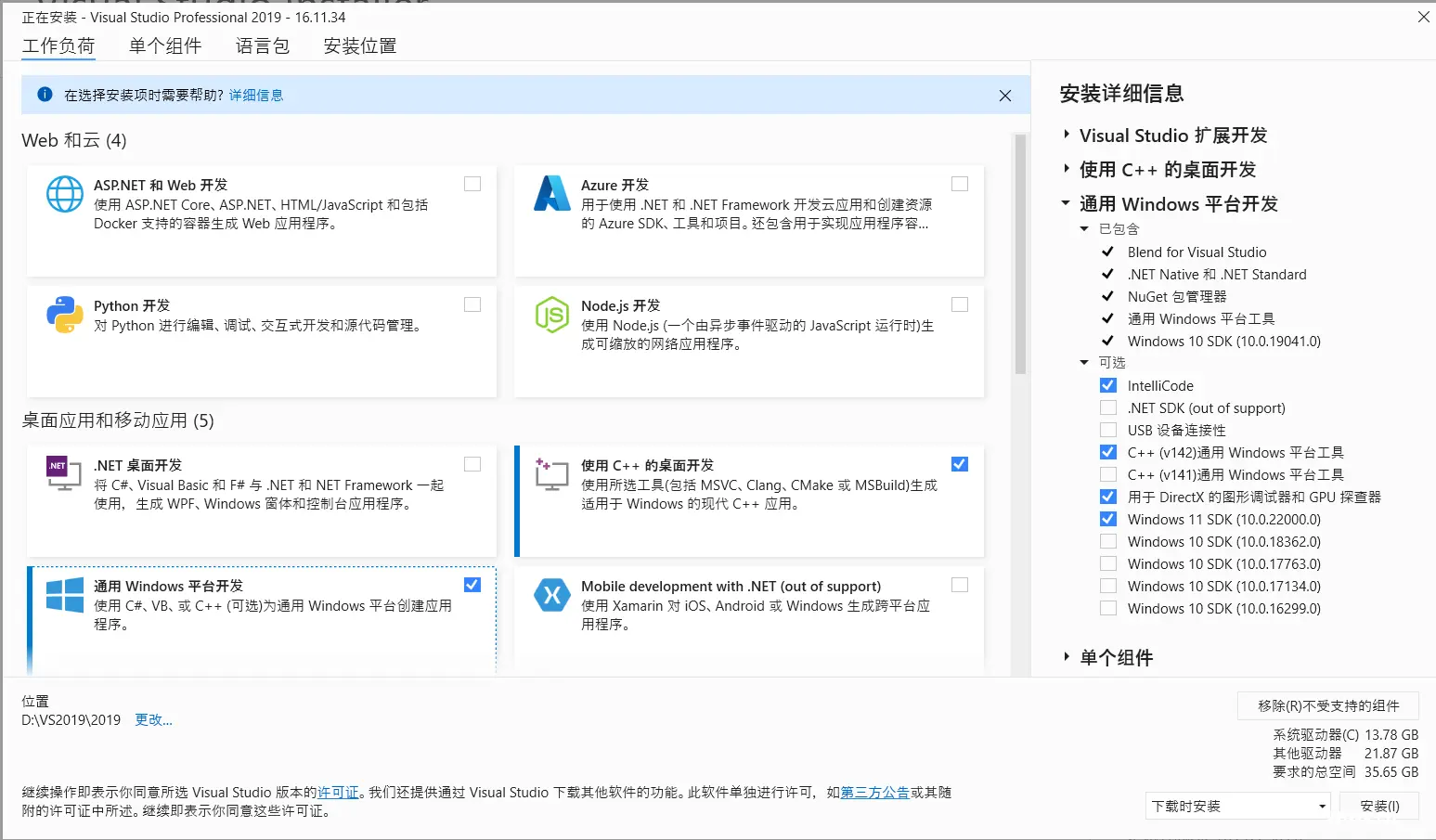The height and width of the screenshot is (840, 1436).
Task: Click 更改... to change install location
Action: click(x=153, y=719)
